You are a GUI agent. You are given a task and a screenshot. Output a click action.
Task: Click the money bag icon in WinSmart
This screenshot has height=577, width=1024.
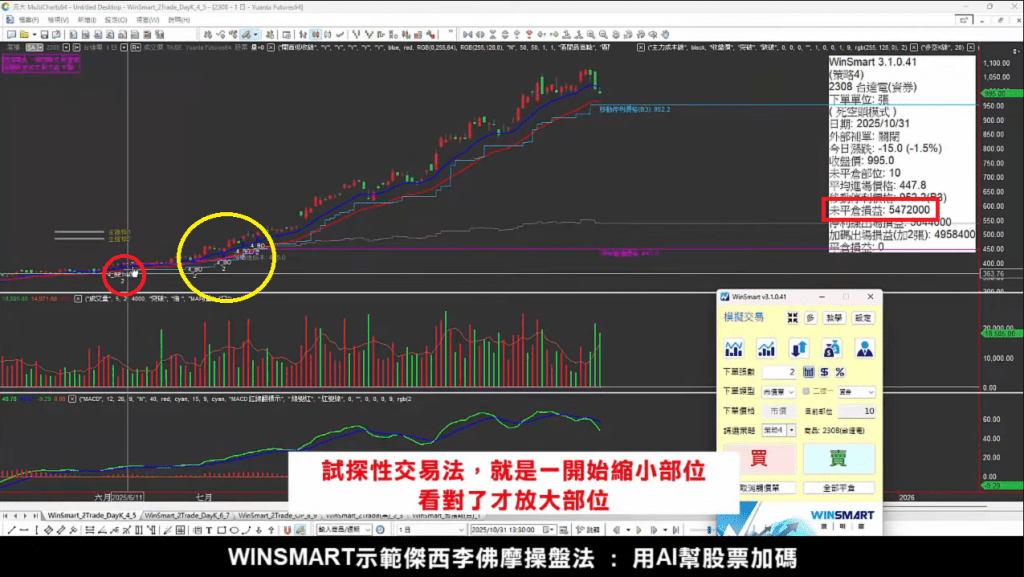pos(831,348)
